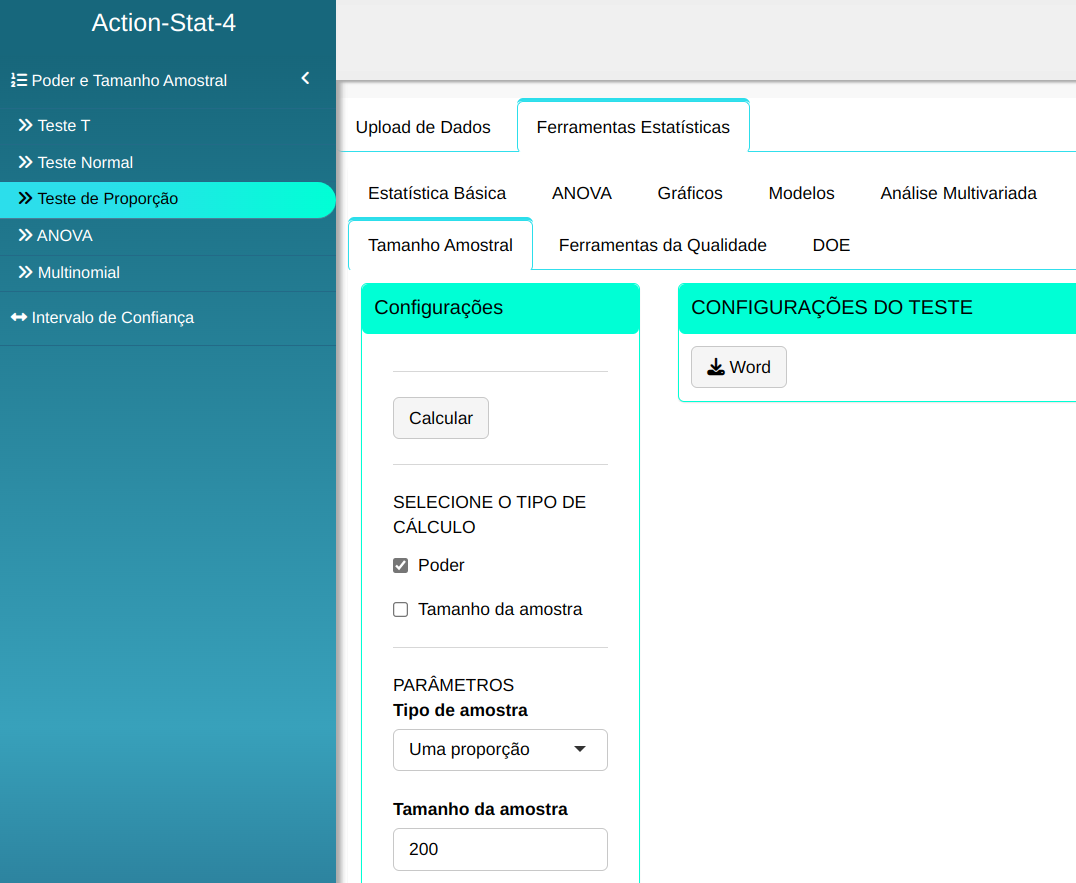Enable the Tamanho da amostra checkbox
Image resolution: width=1076 pixels, height=883 pixels.
click(401, 610)
